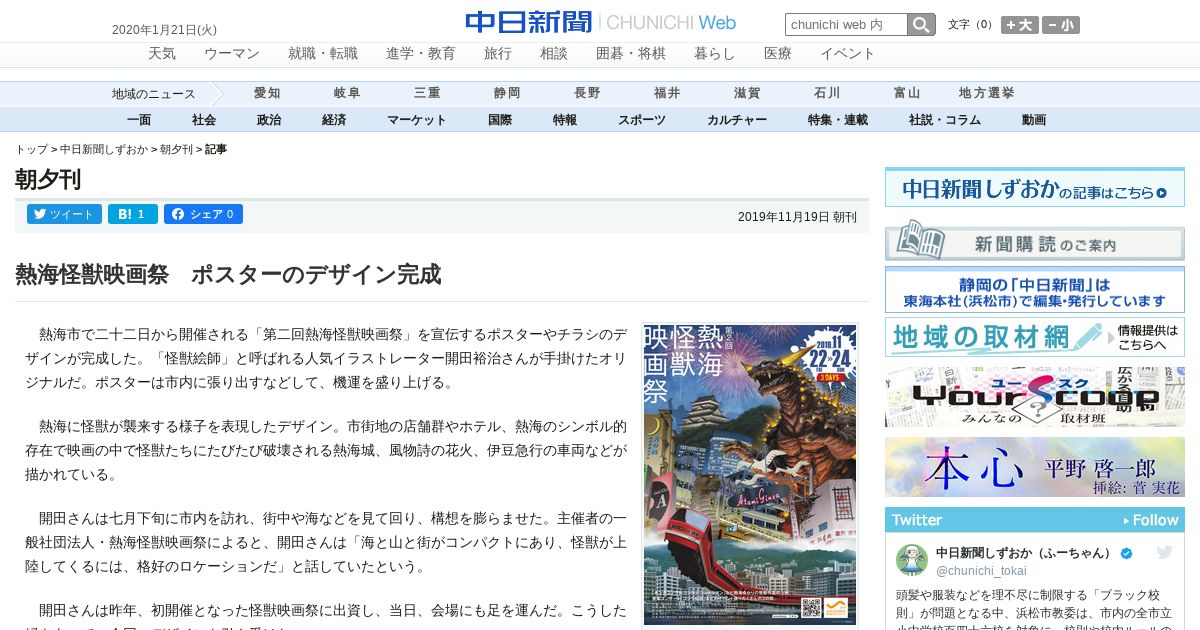
Task: Select 石川 regional news
Action: [827, 93]
